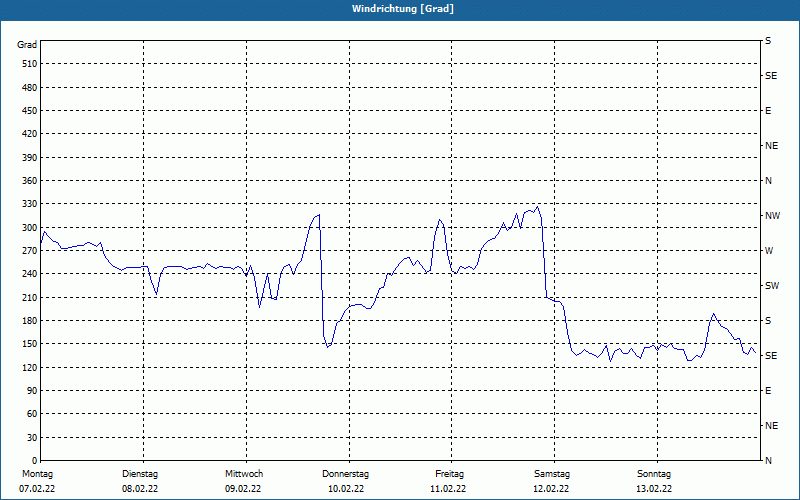
Task: Click the N compass label aligned with 360
Action: coord(768,181)
